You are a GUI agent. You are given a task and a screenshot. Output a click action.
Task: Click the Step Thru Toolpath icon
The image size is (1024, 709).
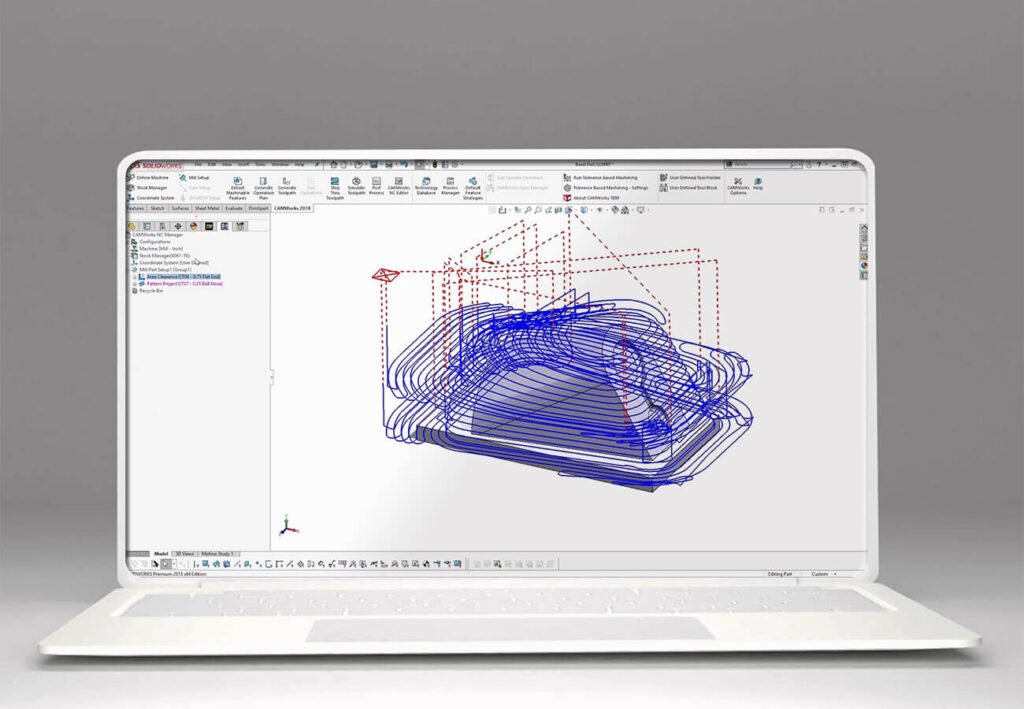[x=334, y=182]
